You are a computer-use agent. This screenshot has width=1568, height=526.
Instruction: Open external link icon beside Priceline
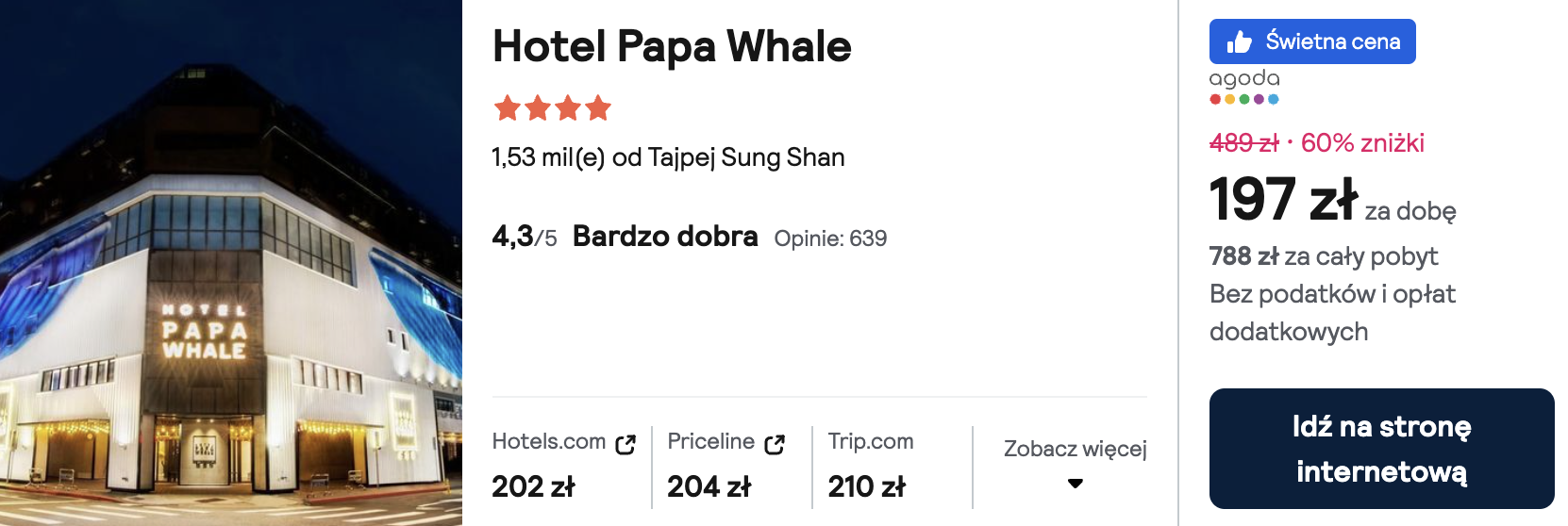775,444
